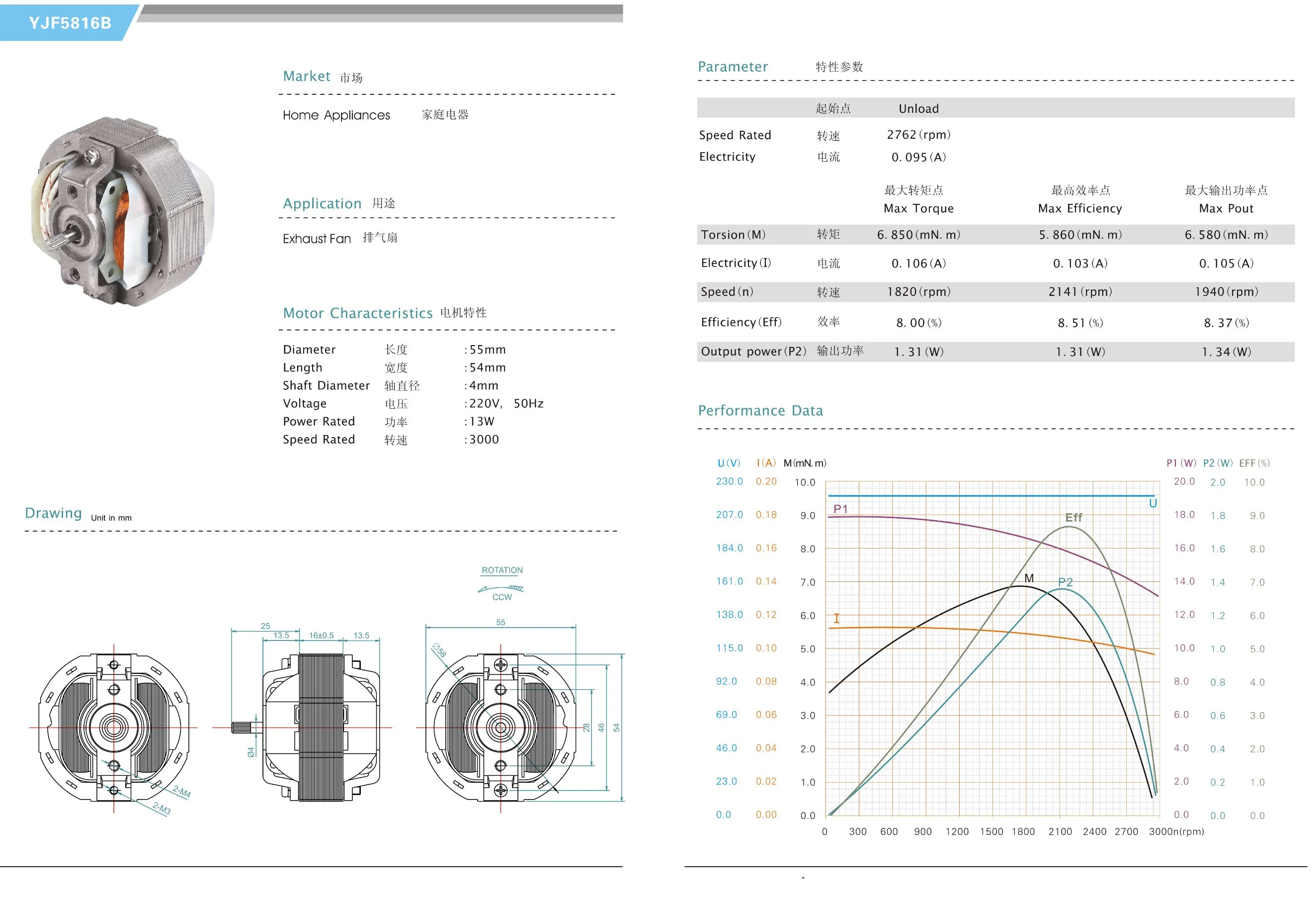The height and width of the screenshot is (901, 1316).
Task: Click the P2 (W) axis label
Action: [x=1218, y=463]
